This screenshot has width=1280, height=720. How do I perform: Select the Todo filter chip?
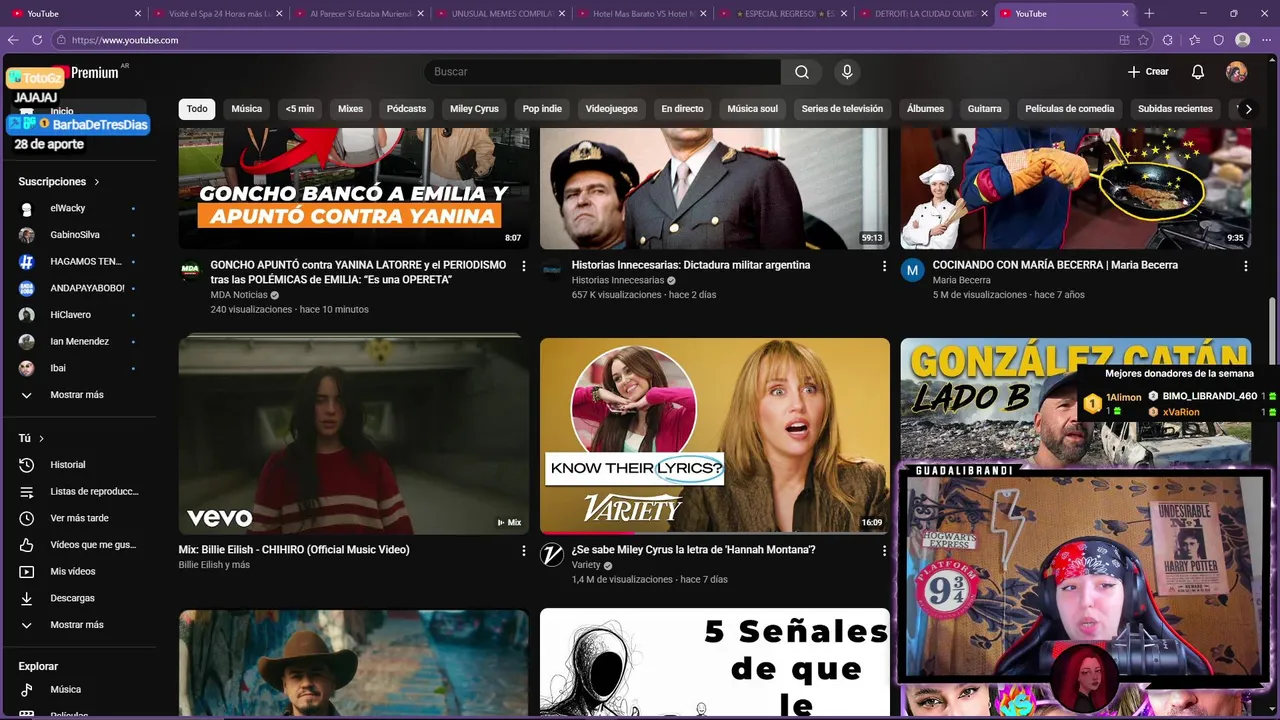[x=197, y=109]
